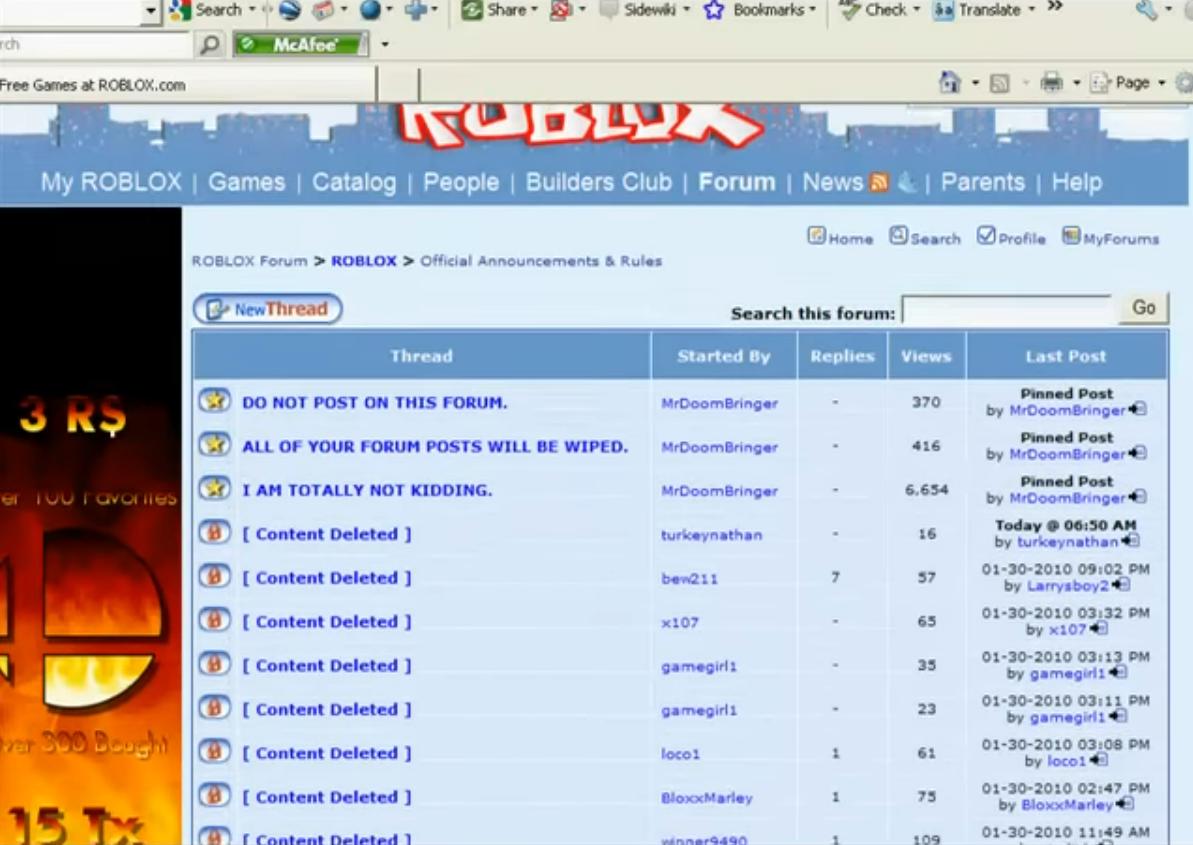Open the Home icon dropdown arrow

tap(975, 82)
